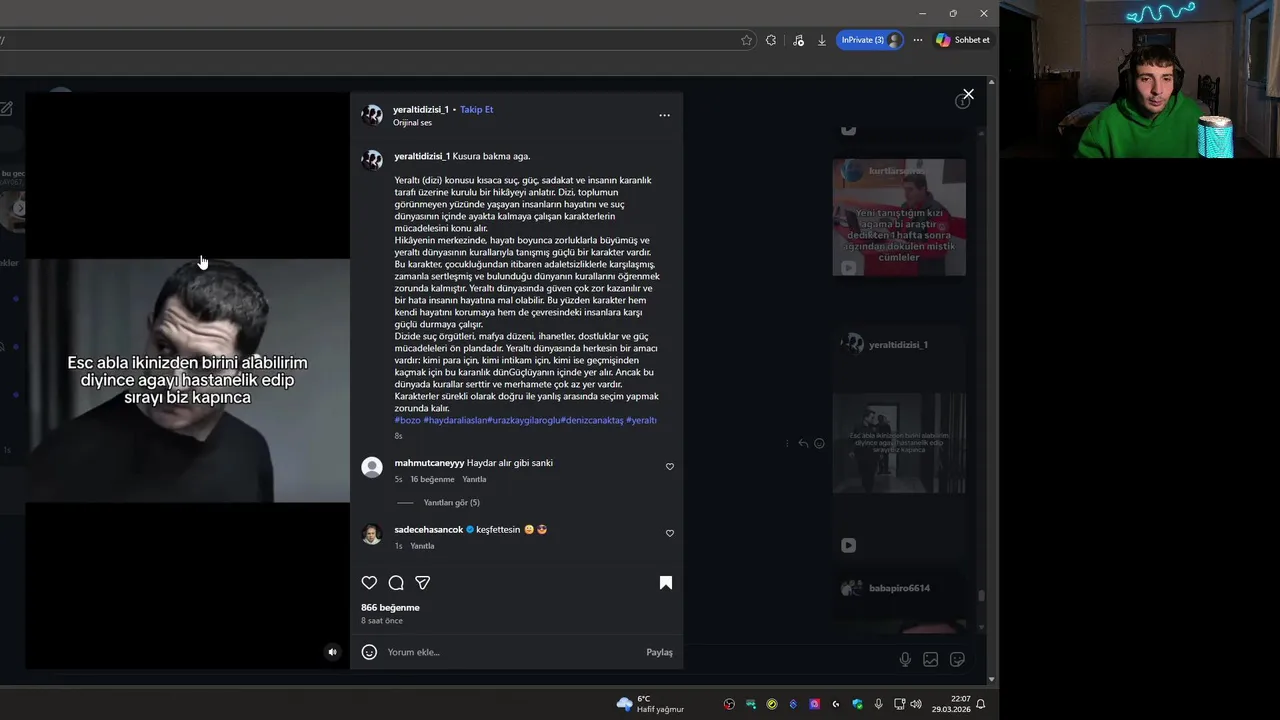Viewport: 1280px width, 720px height.
Task: Open microphone tray icon
Action: point(879,704)
